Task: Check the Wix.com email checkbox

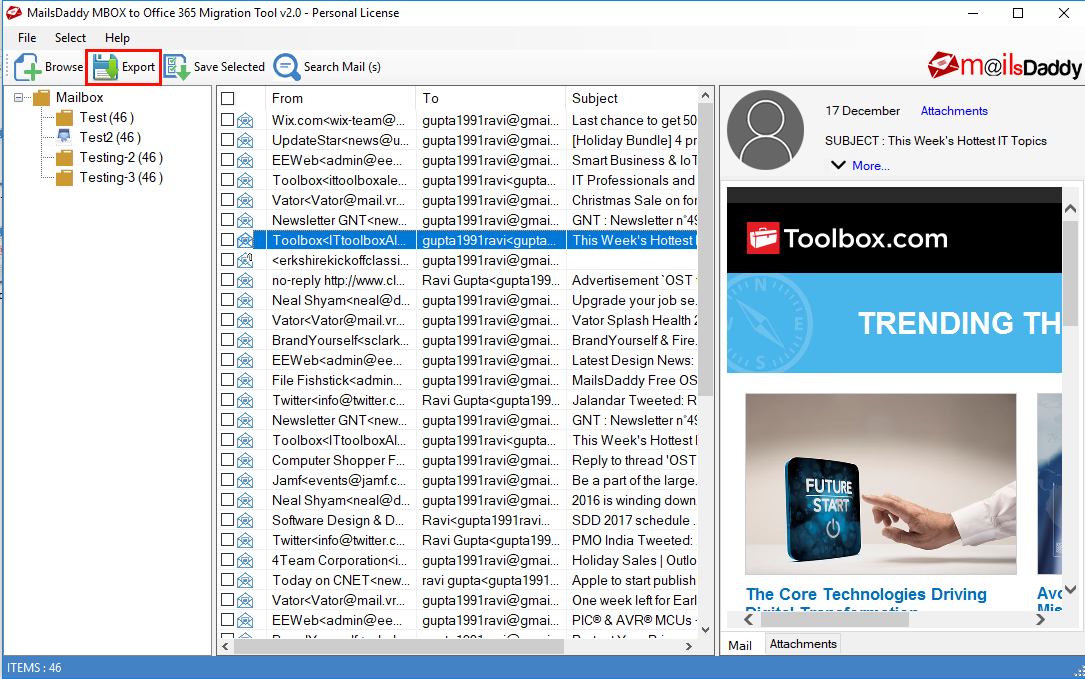Action: [228, 120]
